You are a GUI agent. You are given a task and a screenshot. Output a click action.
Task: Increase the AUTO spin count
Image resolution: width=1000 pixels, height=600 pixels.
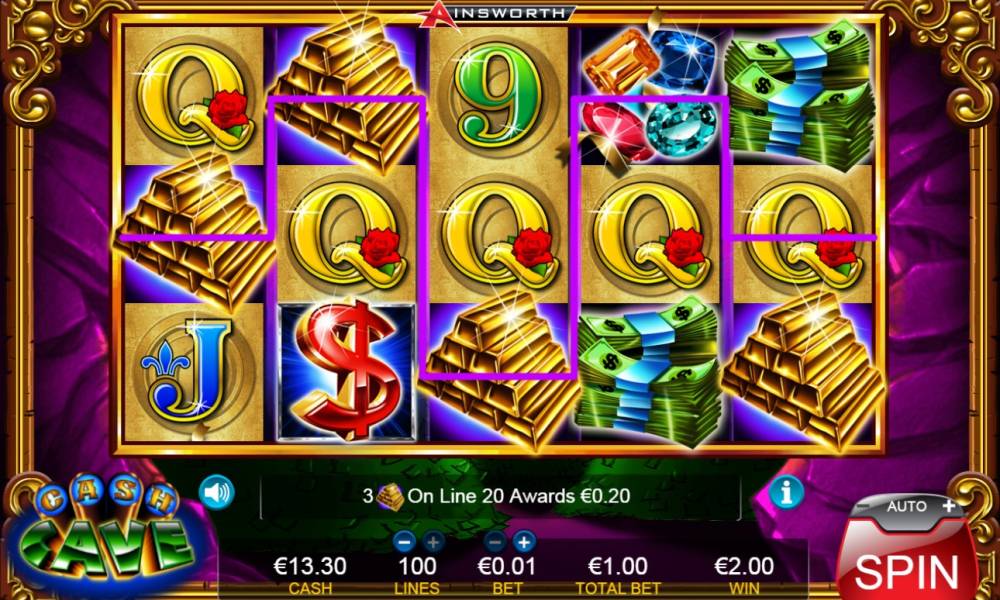pyautogui.click(x=949, y=506)
